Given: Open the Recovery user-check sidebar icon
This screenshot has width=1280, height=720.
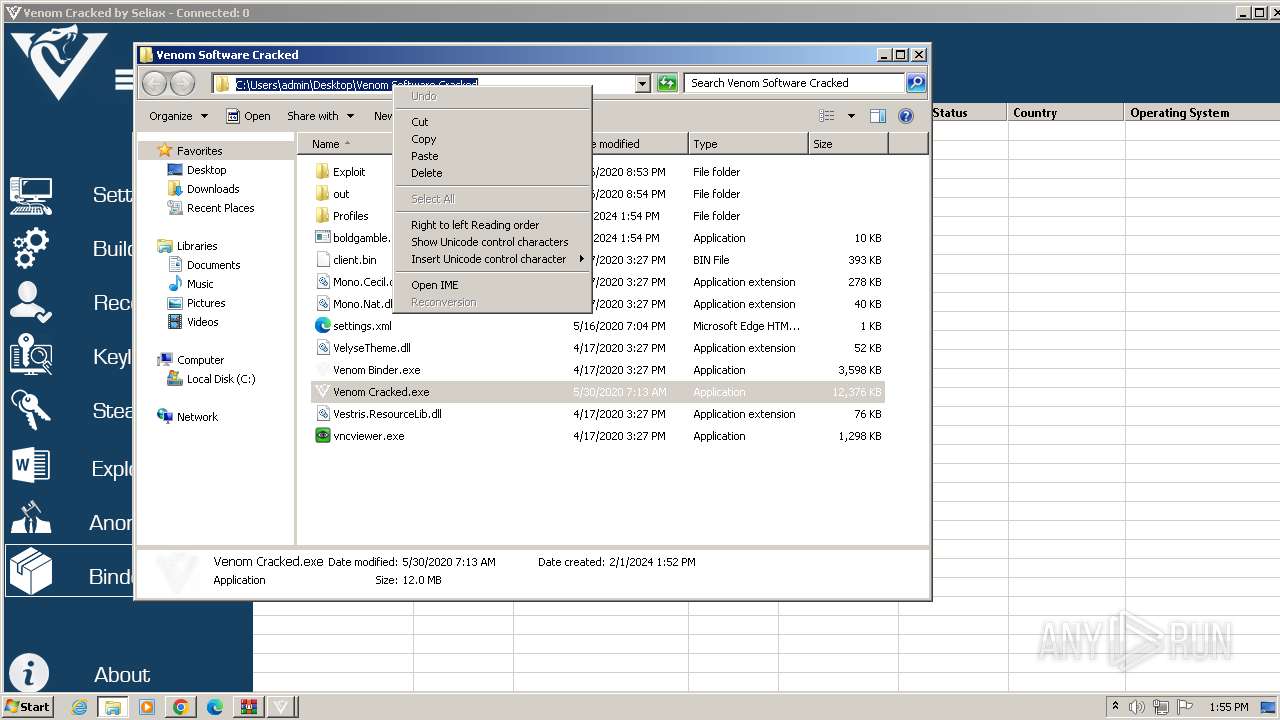Looking at the screenshot, I should (30, 302).
